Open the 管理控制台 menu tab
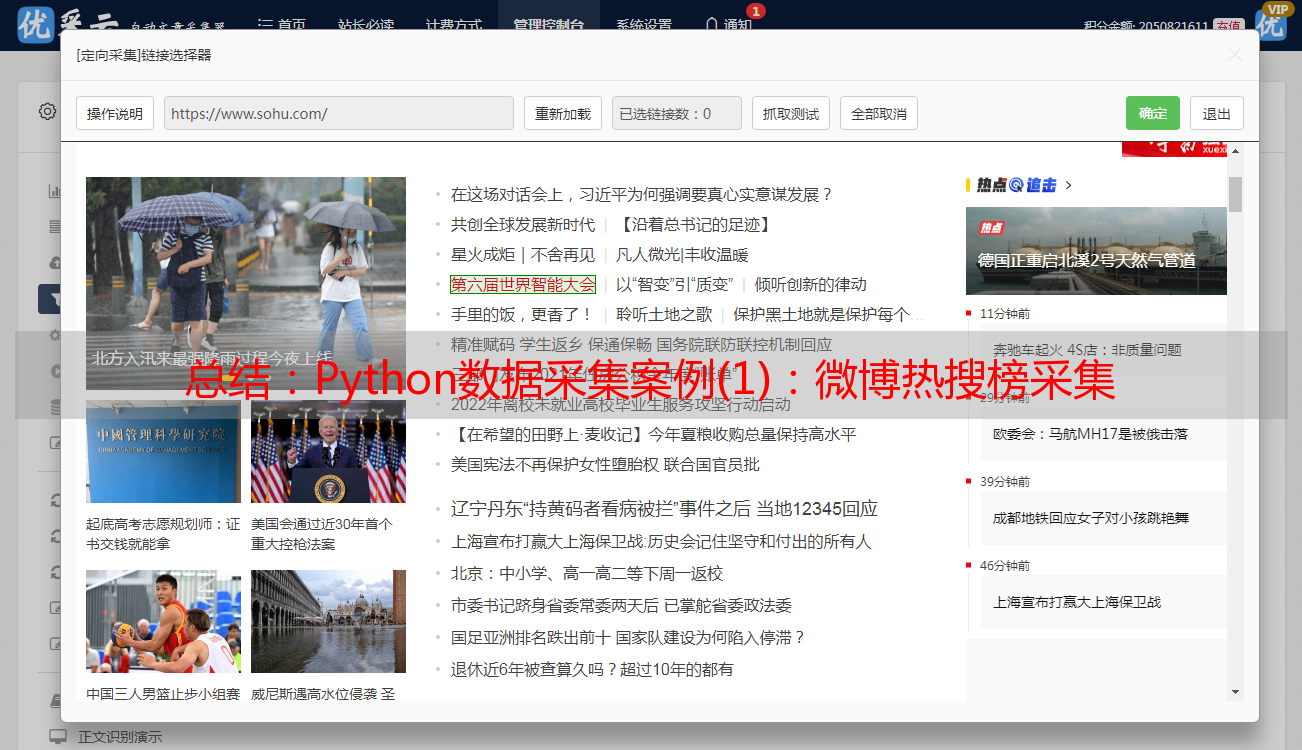 pos(548,25)
